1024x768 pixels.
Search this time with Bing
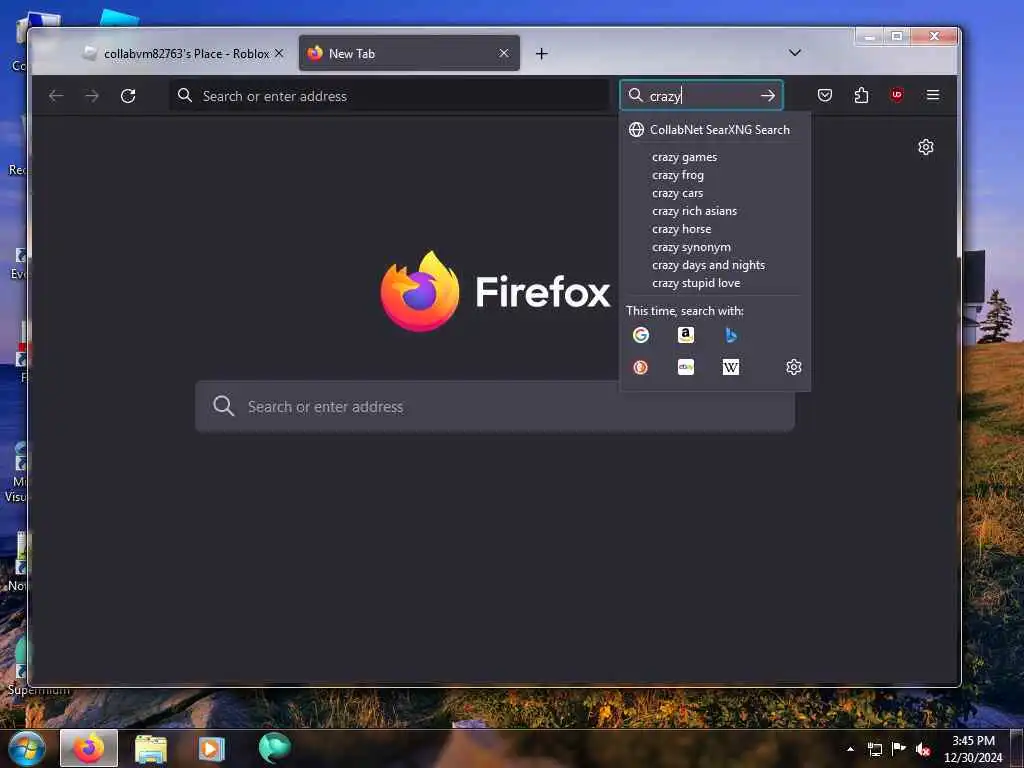(x=731, y=335)
